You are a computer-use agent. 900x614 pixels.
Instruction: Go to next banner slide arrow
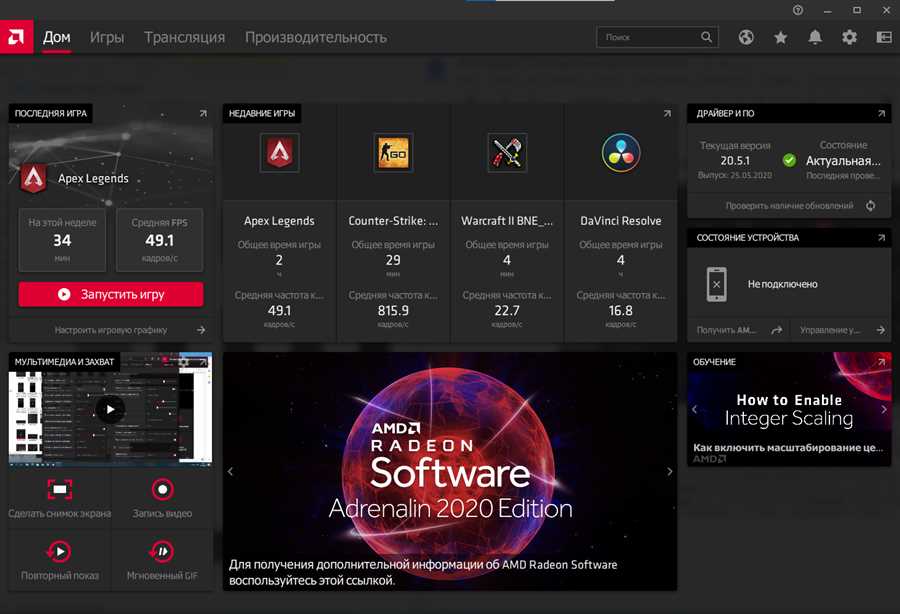[x=669, y=472]
